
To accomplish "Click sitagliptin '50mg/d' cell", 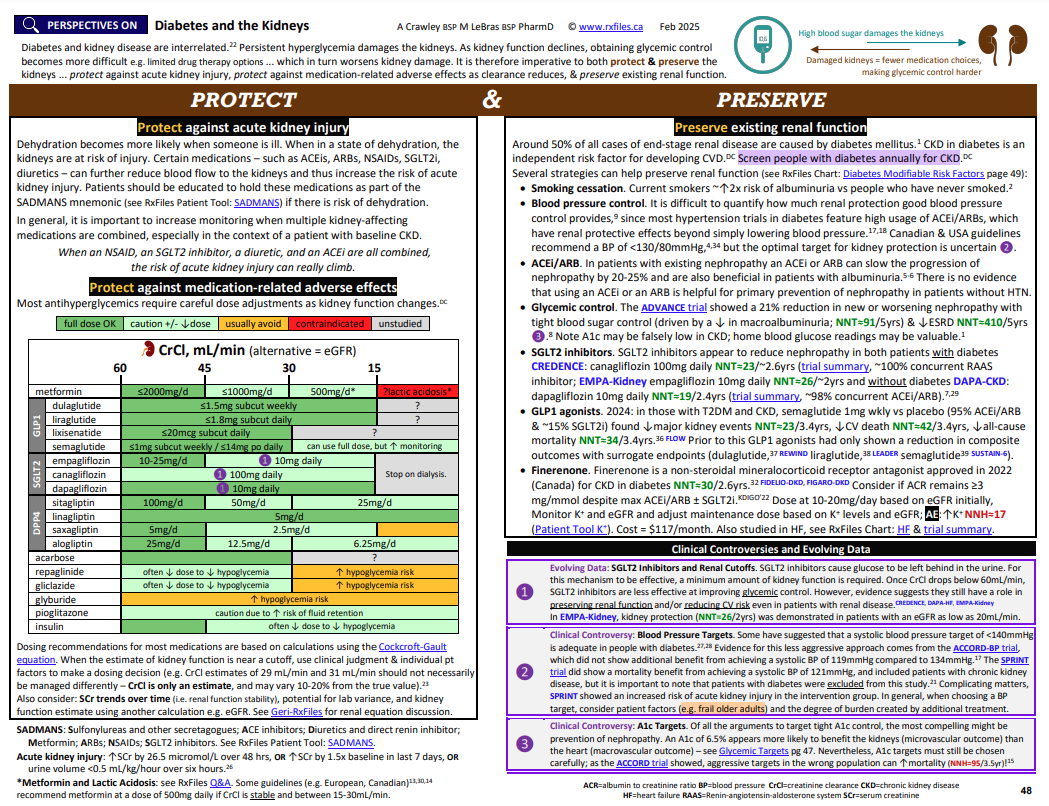I will (248, 502).
